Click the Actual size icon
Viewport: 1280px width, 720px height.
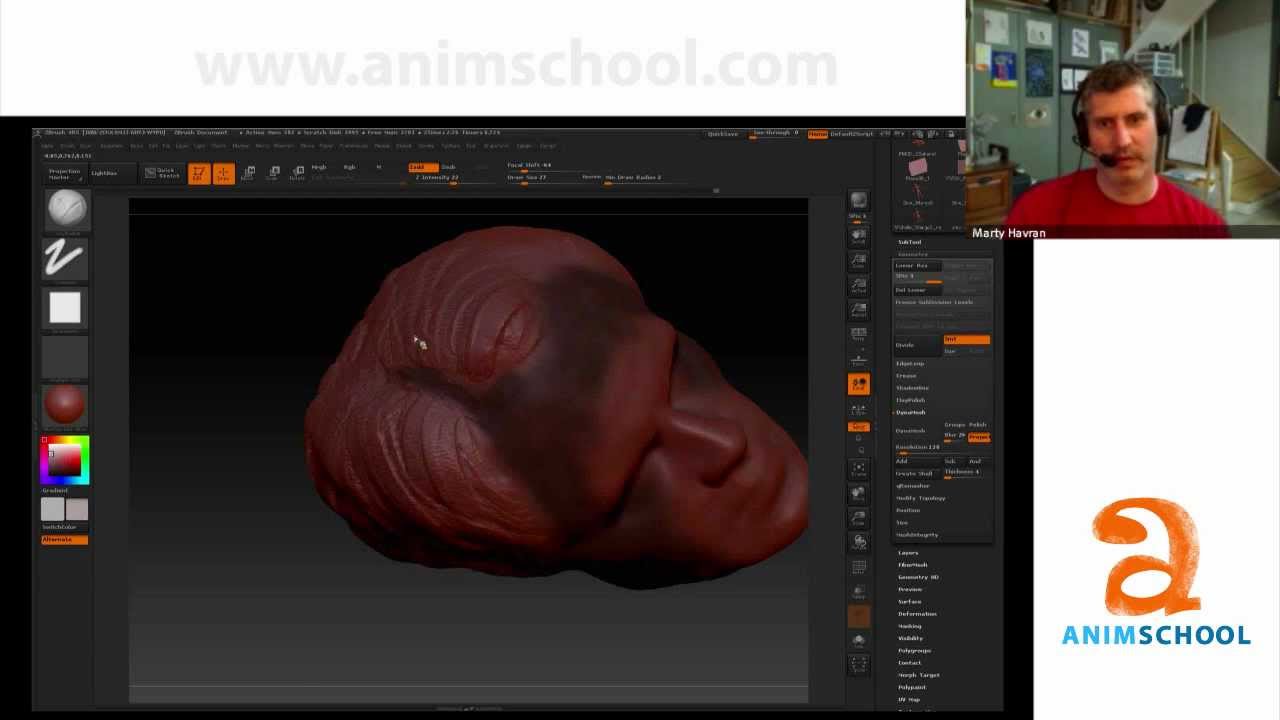coord(858,286)
